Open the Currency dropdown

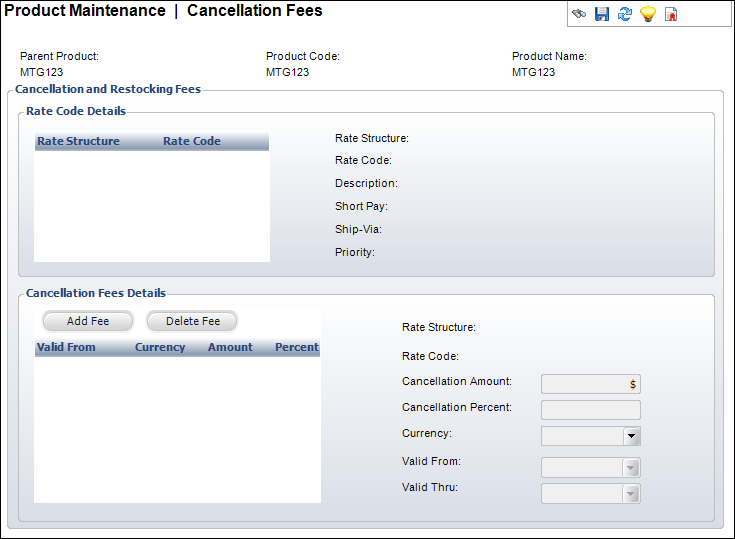[631, 436]
